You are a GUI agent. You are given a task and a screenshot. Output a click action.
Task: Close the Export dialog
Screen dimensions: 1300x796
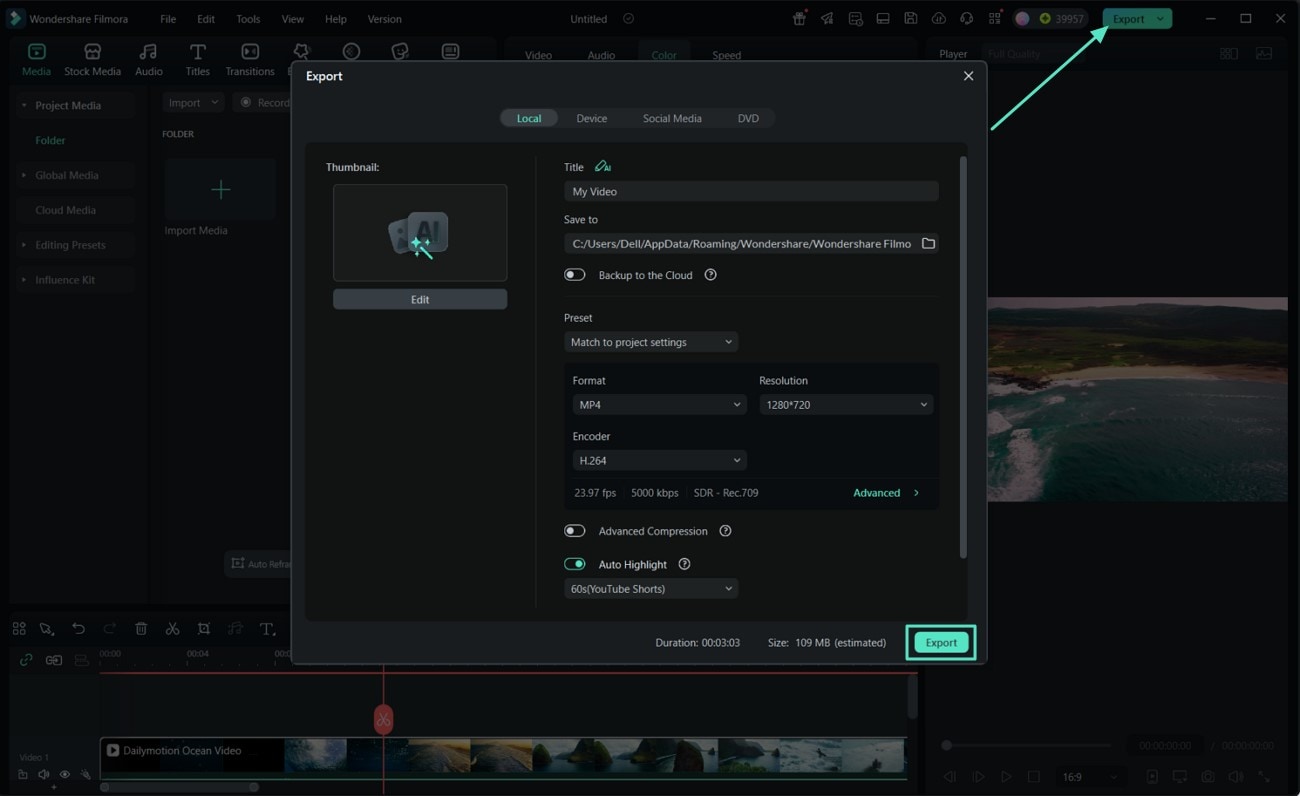tap(968, 76)
